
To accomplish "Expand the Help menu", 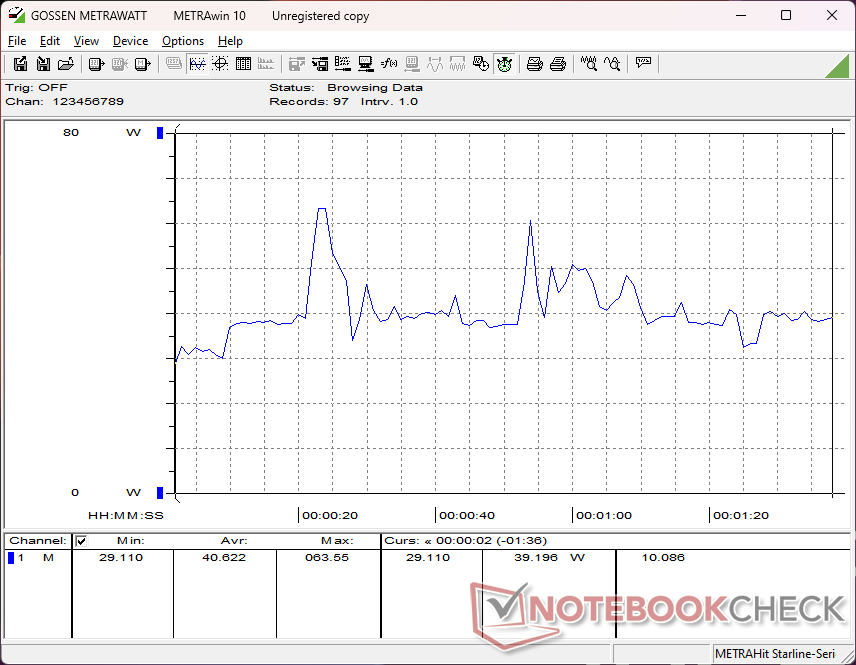I will (230, 41).
